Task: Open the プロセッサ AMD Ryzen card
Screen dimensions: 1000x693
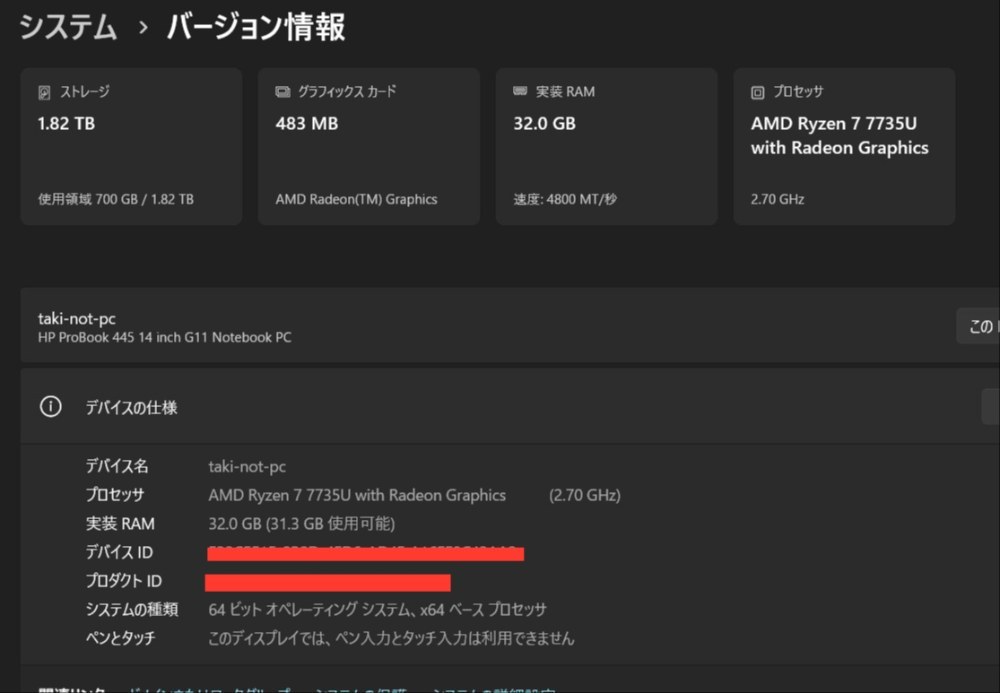Action: coord(844,147)
